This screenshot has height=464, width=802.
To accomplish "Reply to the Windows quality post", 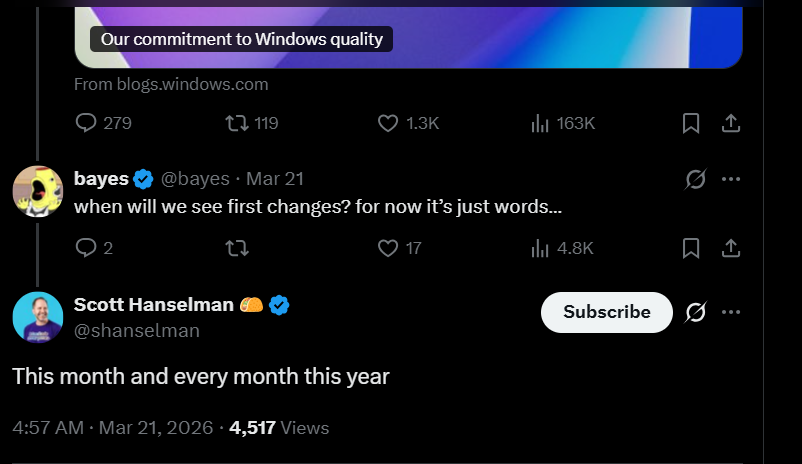I will pos(87,123).
